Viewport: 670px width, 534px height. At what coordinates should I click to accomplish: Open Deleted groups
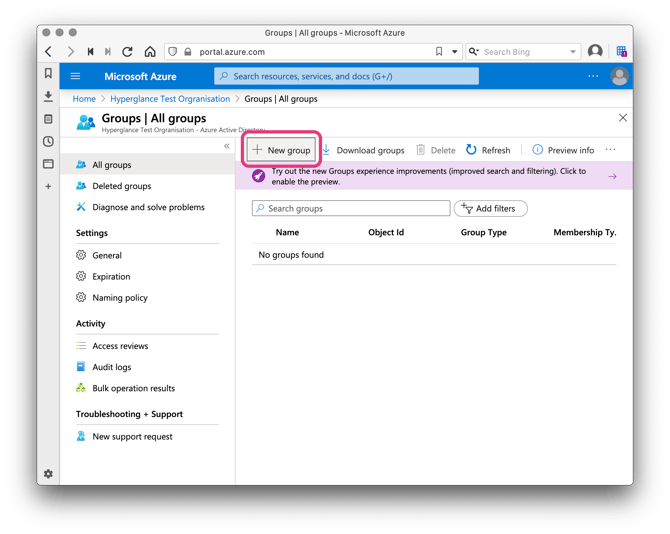point(121,186)
